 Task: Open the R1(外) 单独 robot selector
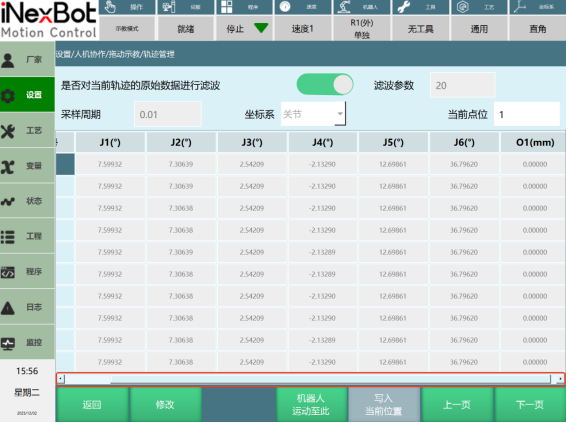362,29
